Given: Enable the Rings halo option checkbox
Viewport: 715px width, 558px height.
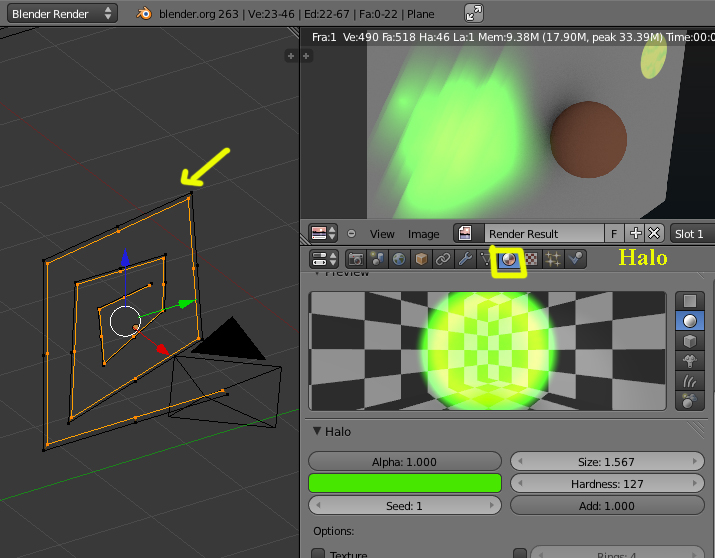Looking at the screenshot, I should [519, 554].
